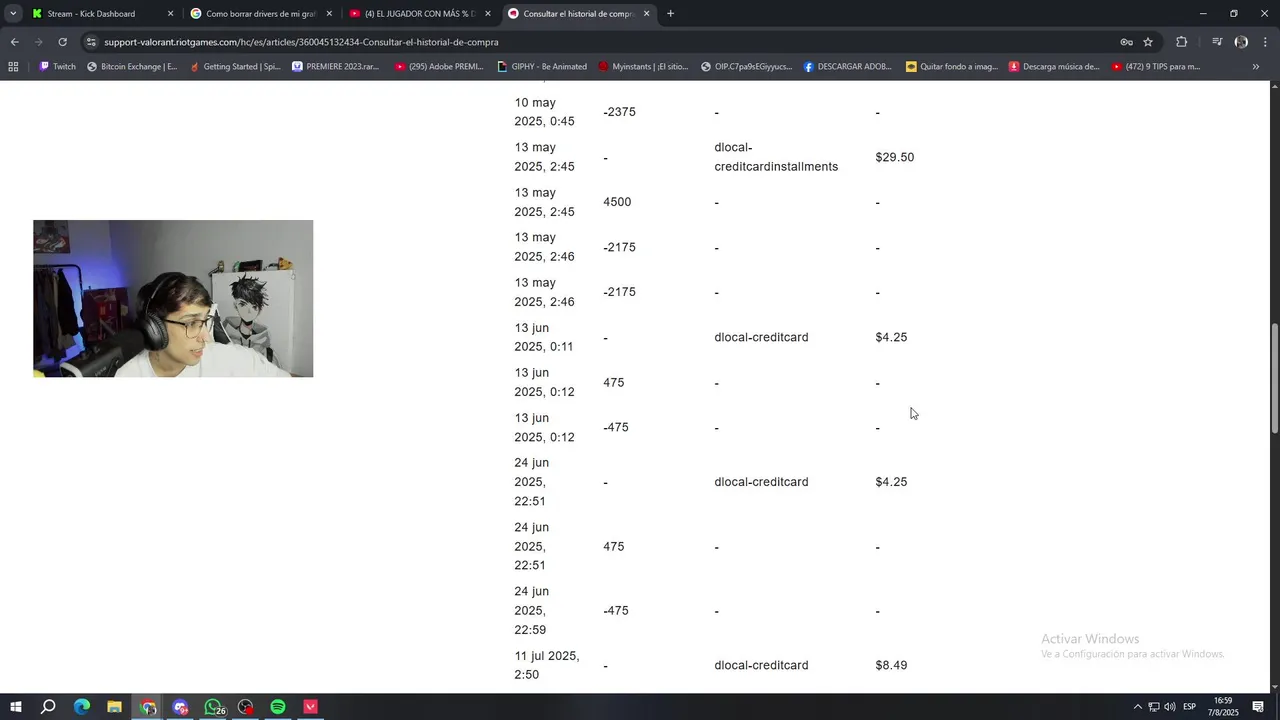Open a new browser tab
The height and width of the screenshot is (720, 1280).
(x=670, y=14)
